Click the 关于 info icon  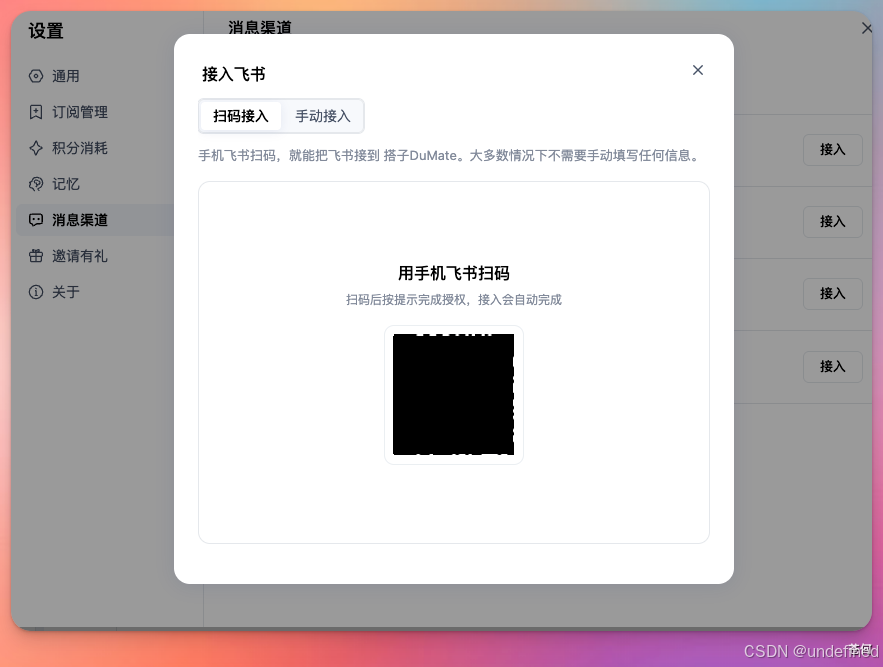[x=35, y=292]
